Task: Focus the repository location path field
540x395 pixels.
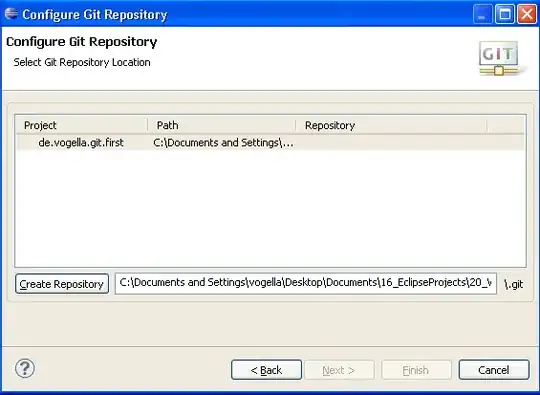Action: click(305, 283)
